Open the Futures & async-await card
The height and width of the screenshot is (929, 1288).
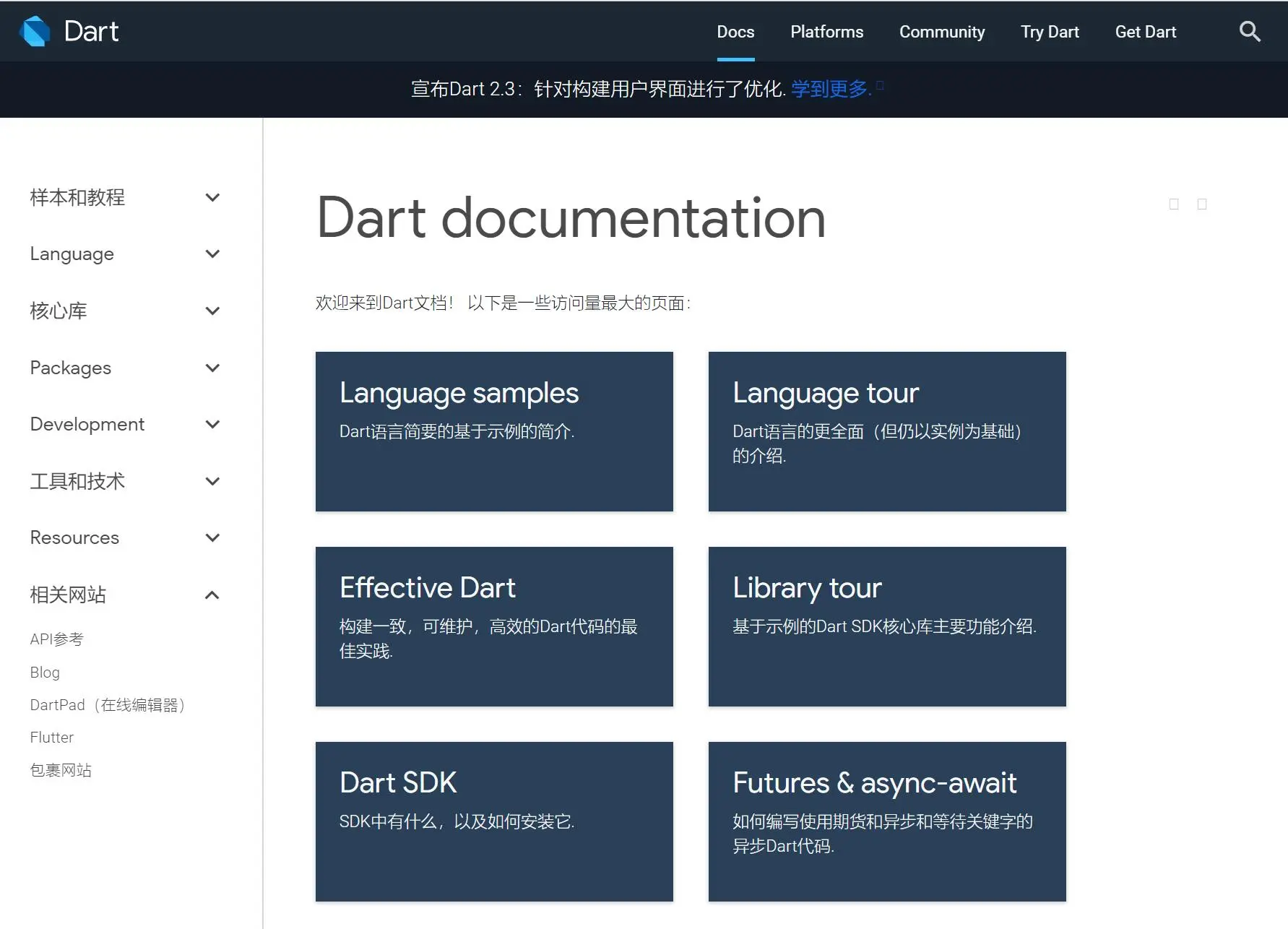point(887,821)
